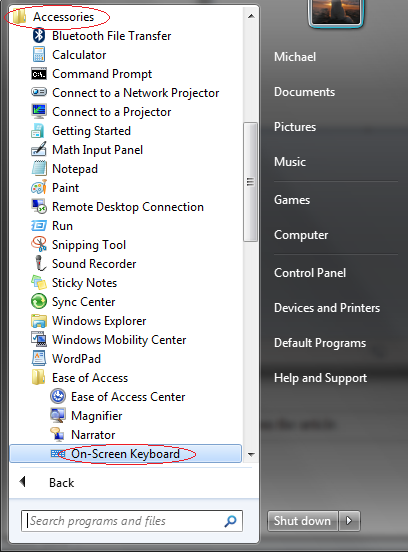Click the Command Prompt label

point(102,74)
